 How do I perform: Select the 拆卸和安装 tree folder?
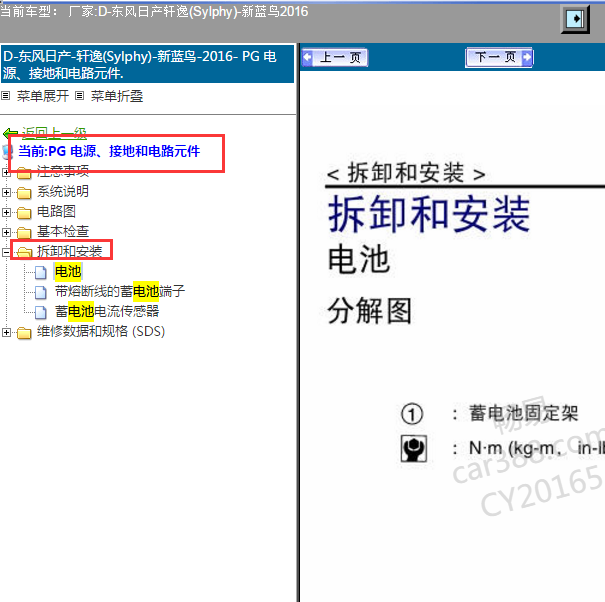(x=69, y=251)
